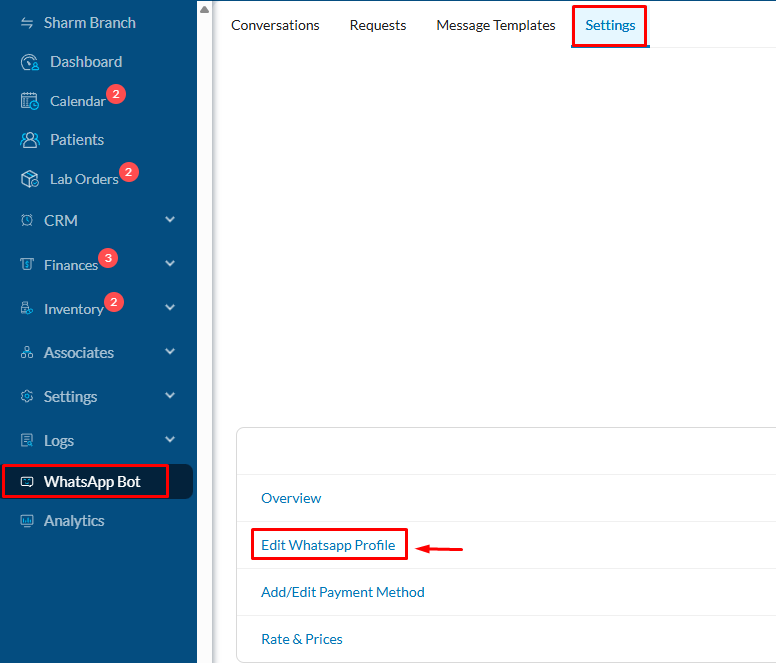The width and height of the screenshot is (776, 663).
Task: Click the Settings gear icon in sidebar
Action: 27,396
